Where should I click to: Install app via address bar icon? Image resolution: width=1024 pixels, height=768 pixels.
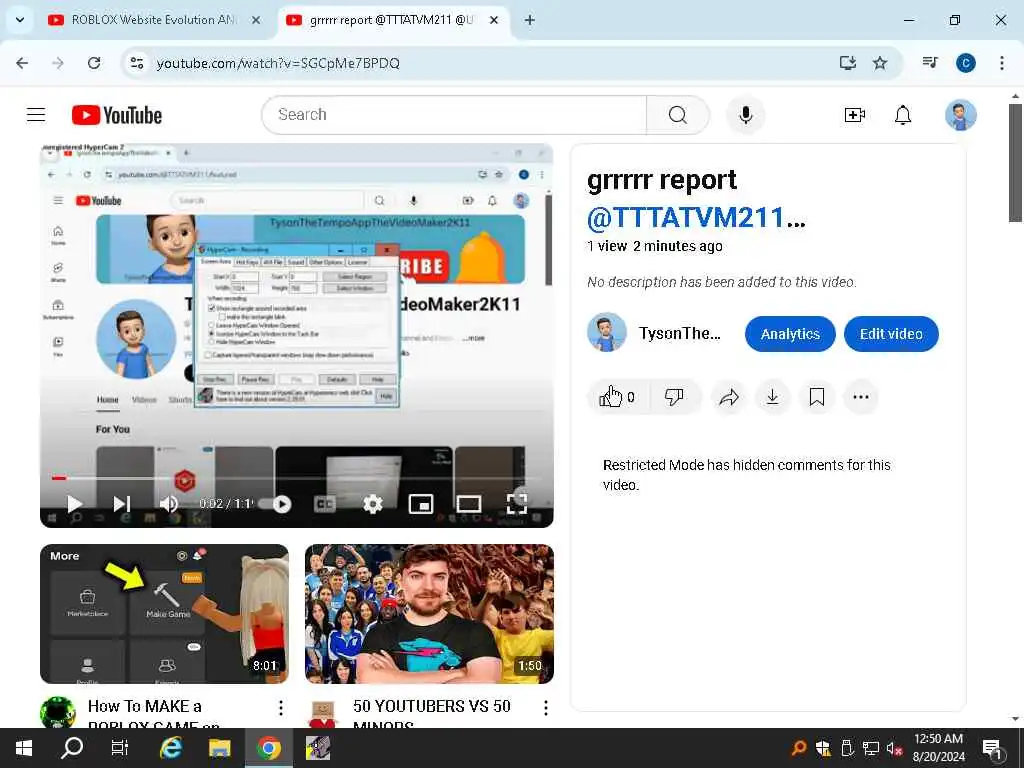[x=847, y=63]
